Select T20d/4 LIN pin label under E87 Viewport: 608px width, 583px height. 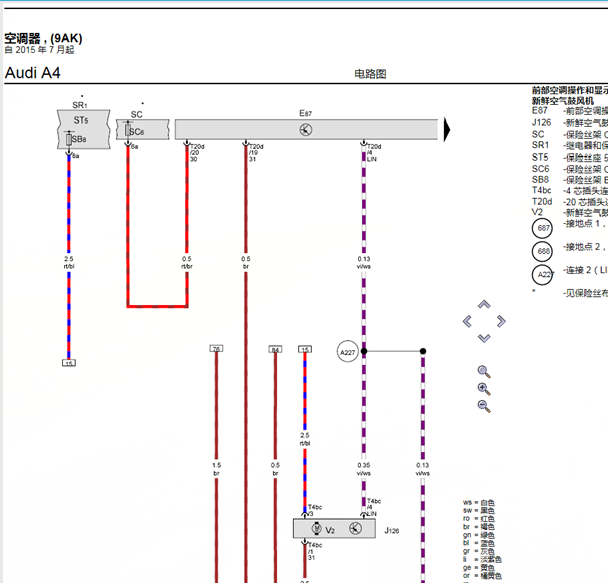(x=374, y=153)
